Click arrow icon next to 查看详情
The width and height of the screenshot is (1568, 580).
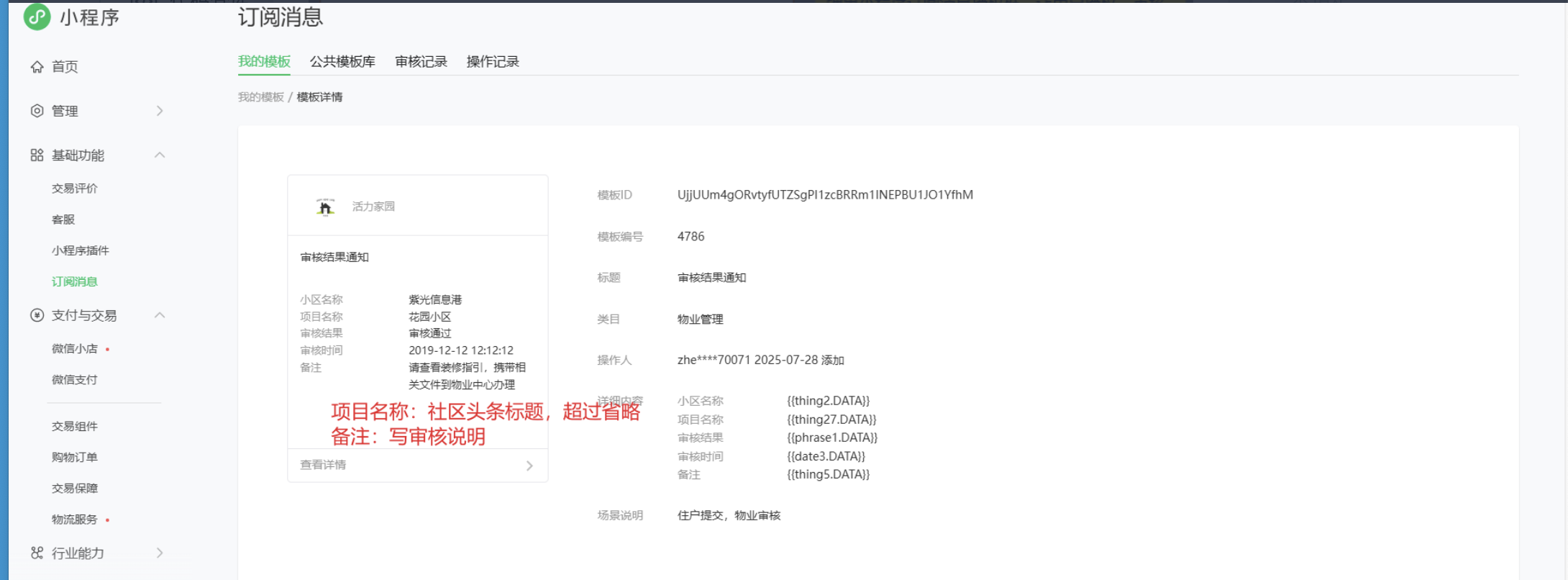[x=529, y=466]
